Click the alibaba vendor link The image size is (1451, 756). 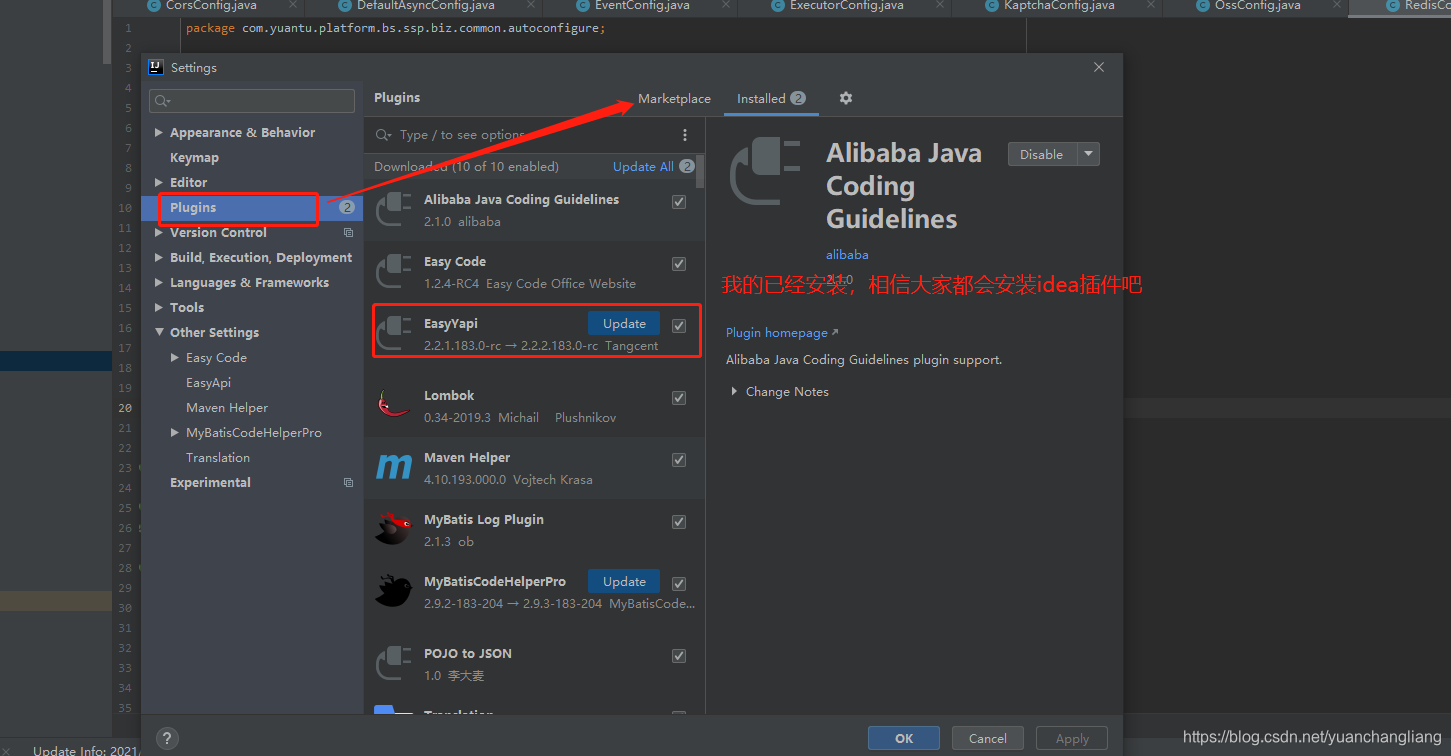[847, 255]
